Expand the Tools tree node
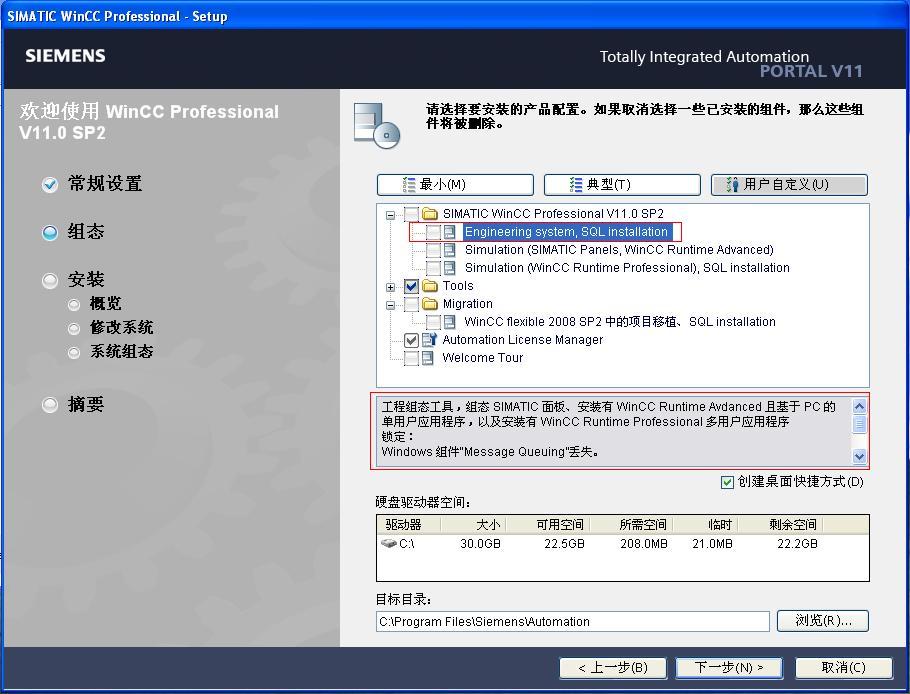The width and height of the screenshot is (910, 694). click(391, 287)
